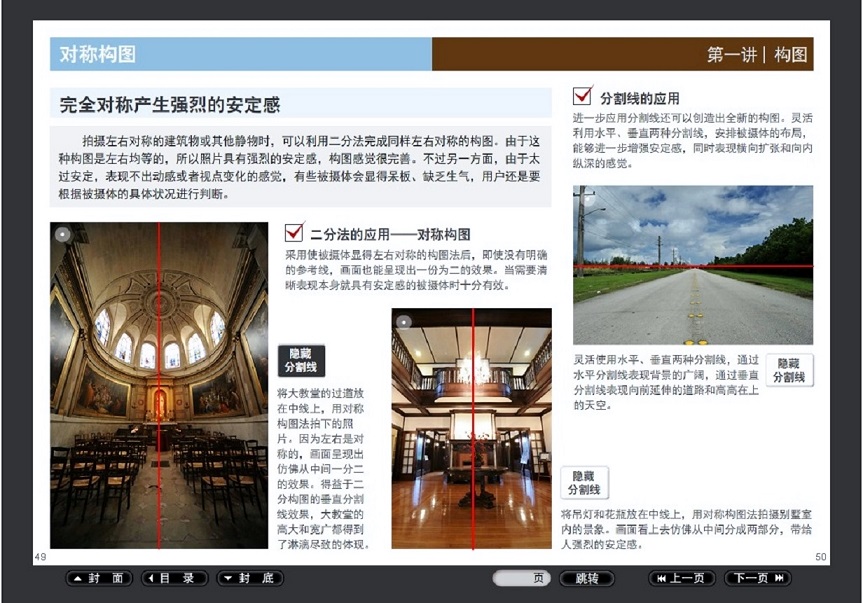Viewport: 863px width, 603px height.
Task: Open the cathedral interior photo
Action: pos(159,385)
